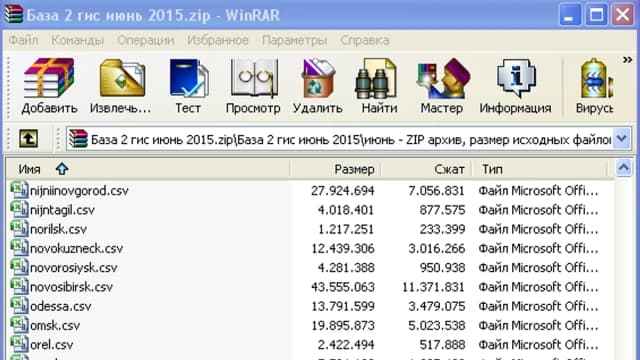Click the archive icon in address bar
Image resolution: width=640 pixels, height=360 pixels.
[x=78, y=139]
